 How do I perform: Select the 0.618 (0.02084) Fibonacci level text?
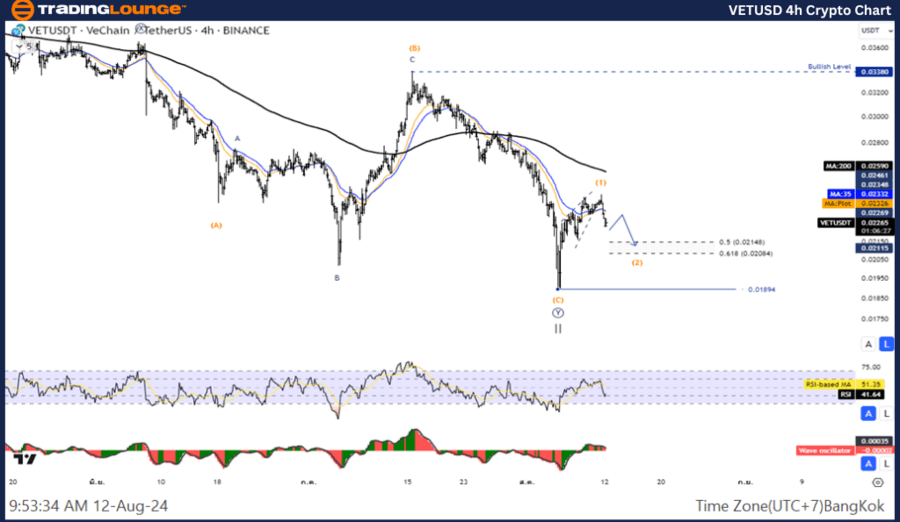746,253
